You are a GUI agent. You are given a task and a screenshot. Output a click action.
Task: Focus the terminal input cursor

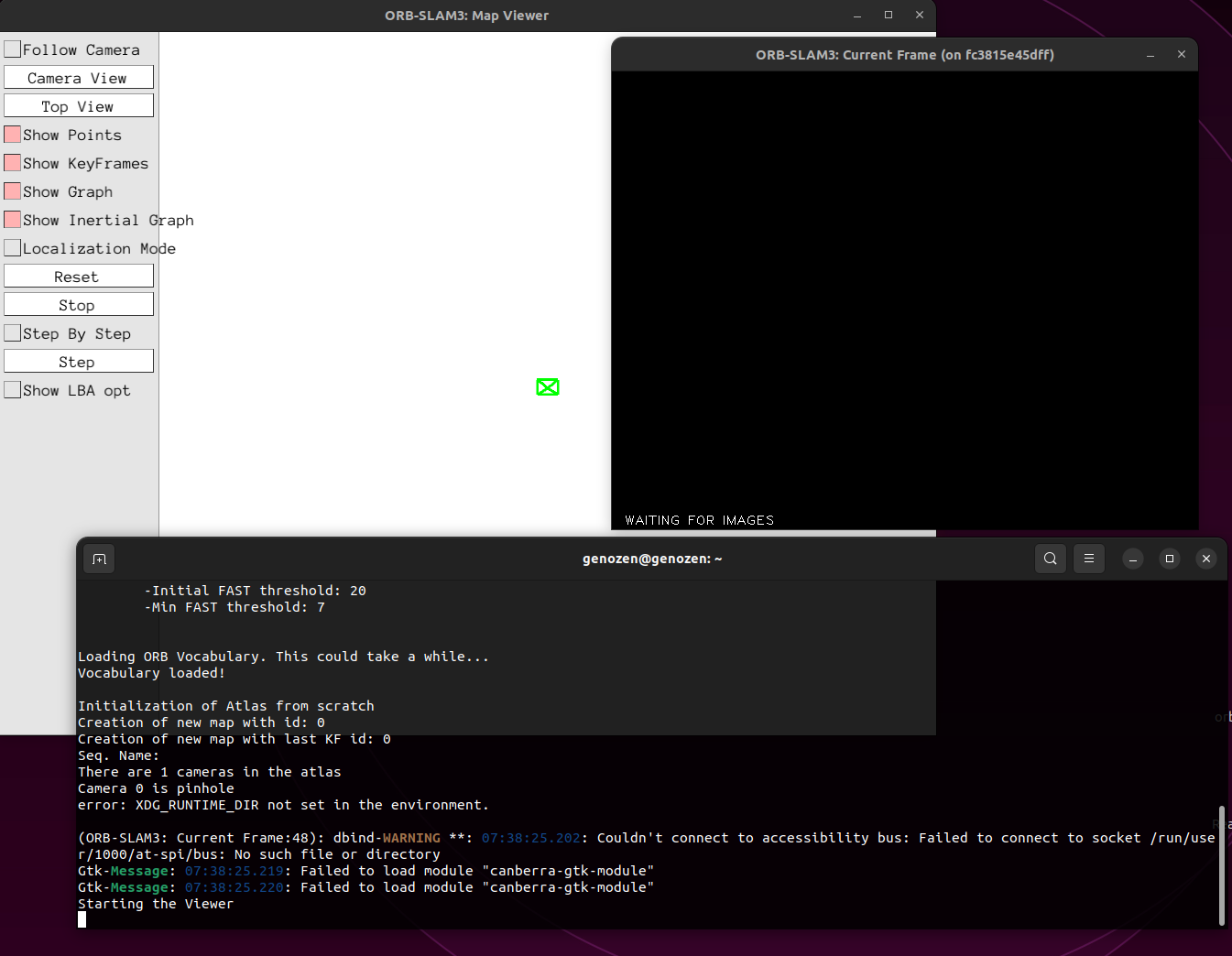82,919
